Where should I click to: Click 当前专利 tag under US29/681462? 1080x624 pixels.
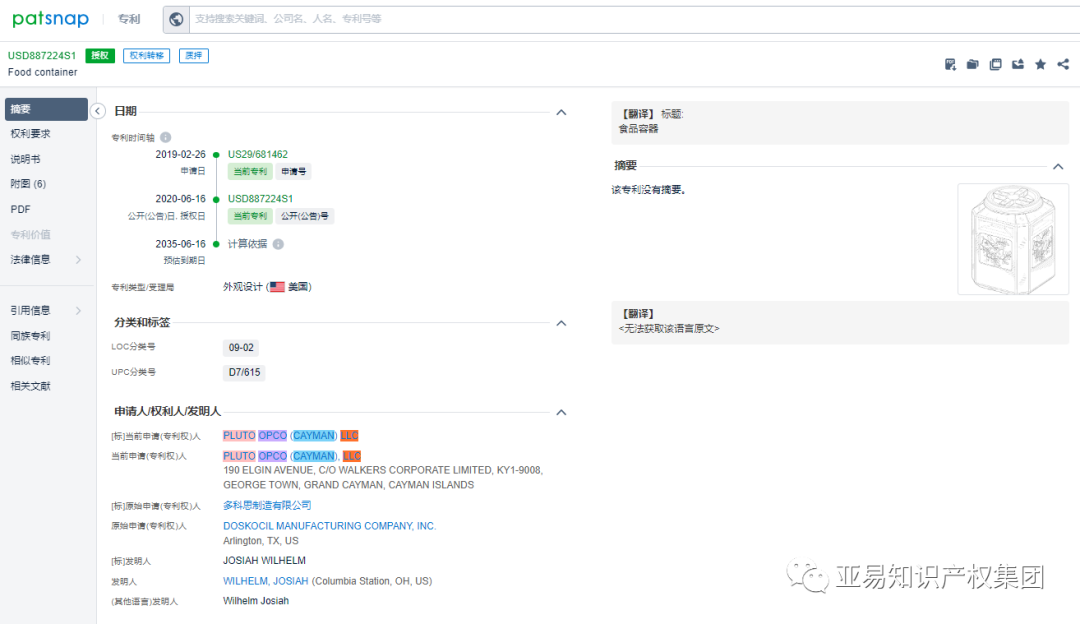point(250,171)
